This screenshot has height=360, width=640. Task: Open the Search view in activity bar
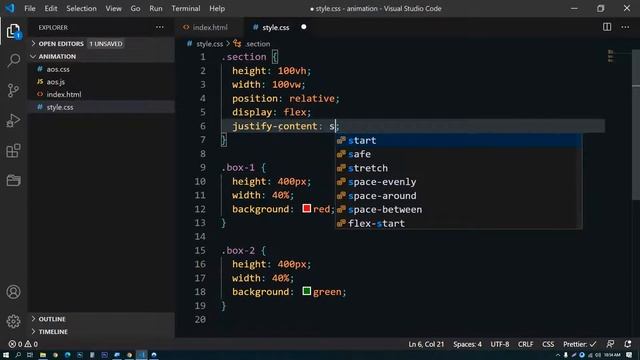tap(13, 61)
